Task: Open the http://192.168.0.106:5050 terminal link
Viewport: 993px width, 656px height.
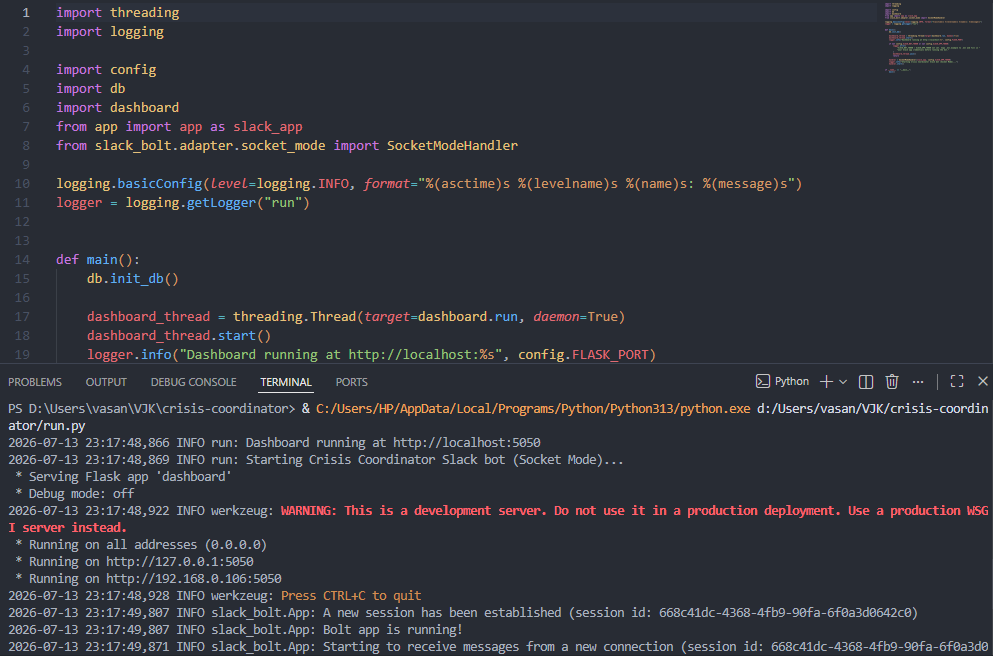Action: tap(194, 579)
